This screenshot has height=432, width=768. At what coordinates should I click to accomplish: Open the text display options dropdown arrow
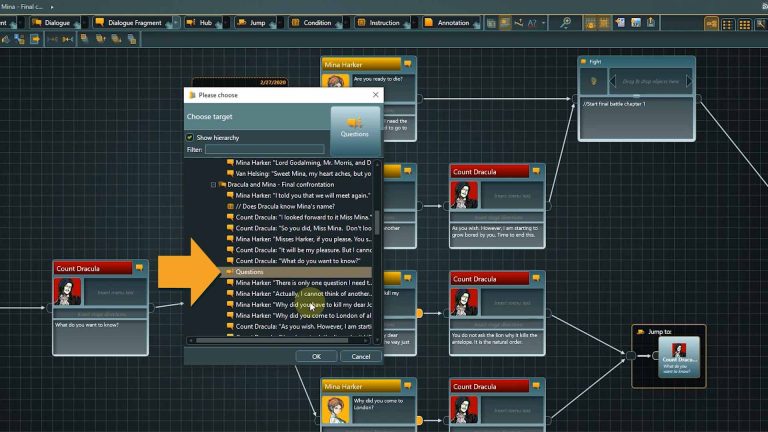[x=543, y=23]
